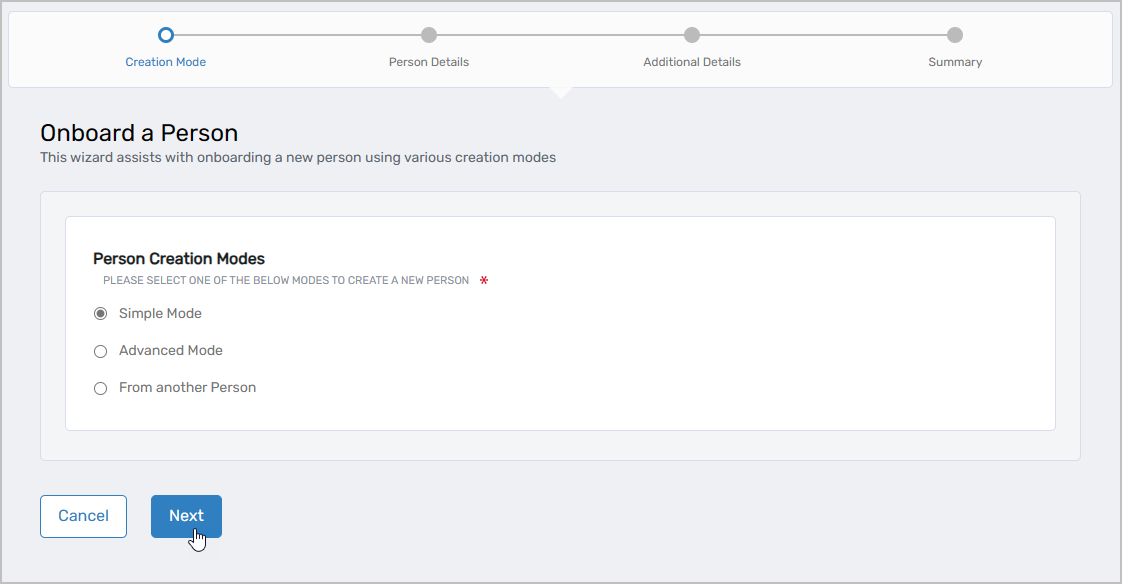1122x584 pixels.
Task: Click the Creation Mode step label
Action: [x=165, y=61]
